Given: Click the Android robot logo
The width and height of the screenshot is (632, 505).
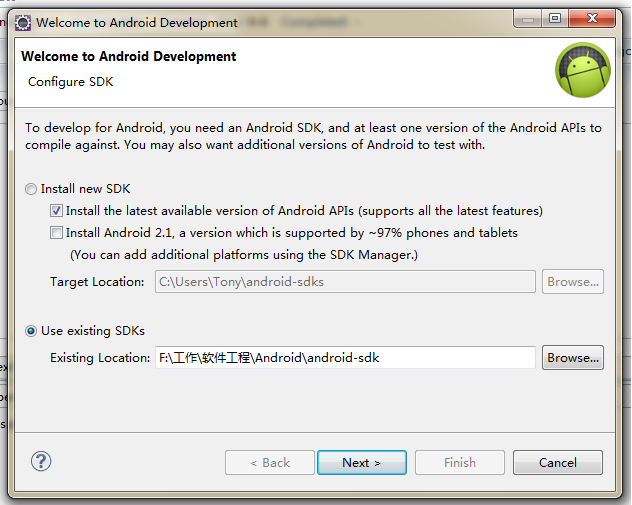Looking at the screenshot, I should [x=582, y=70].
